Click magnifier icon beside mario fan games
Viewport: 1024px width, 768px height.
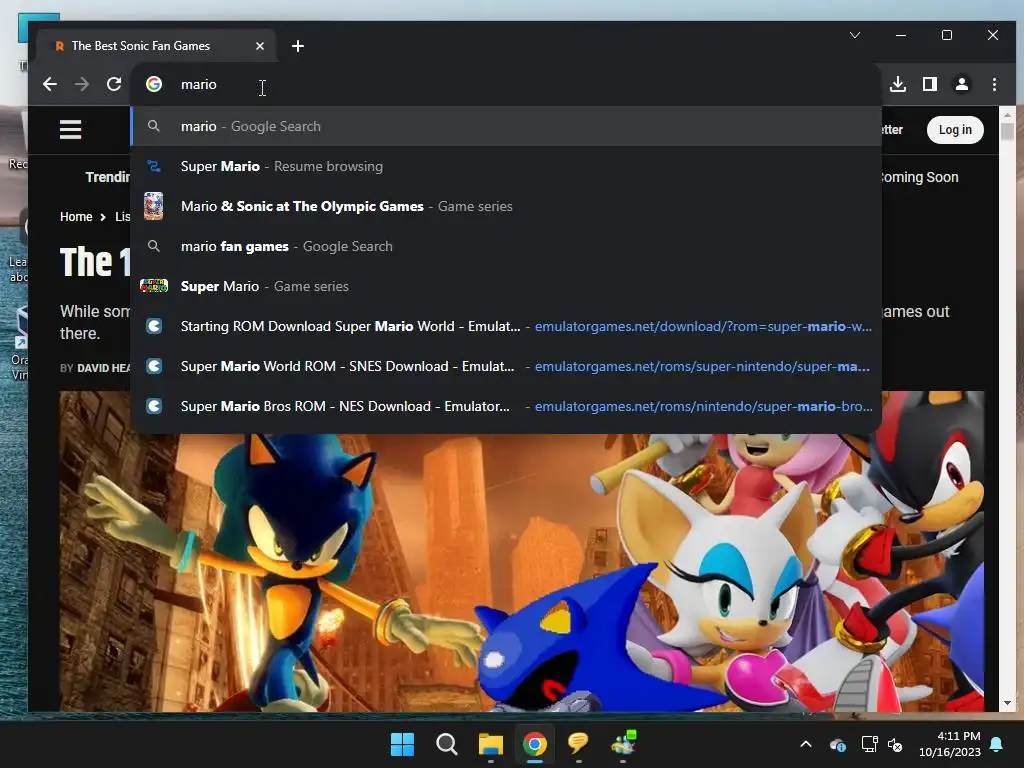click(x=153, y=246)
